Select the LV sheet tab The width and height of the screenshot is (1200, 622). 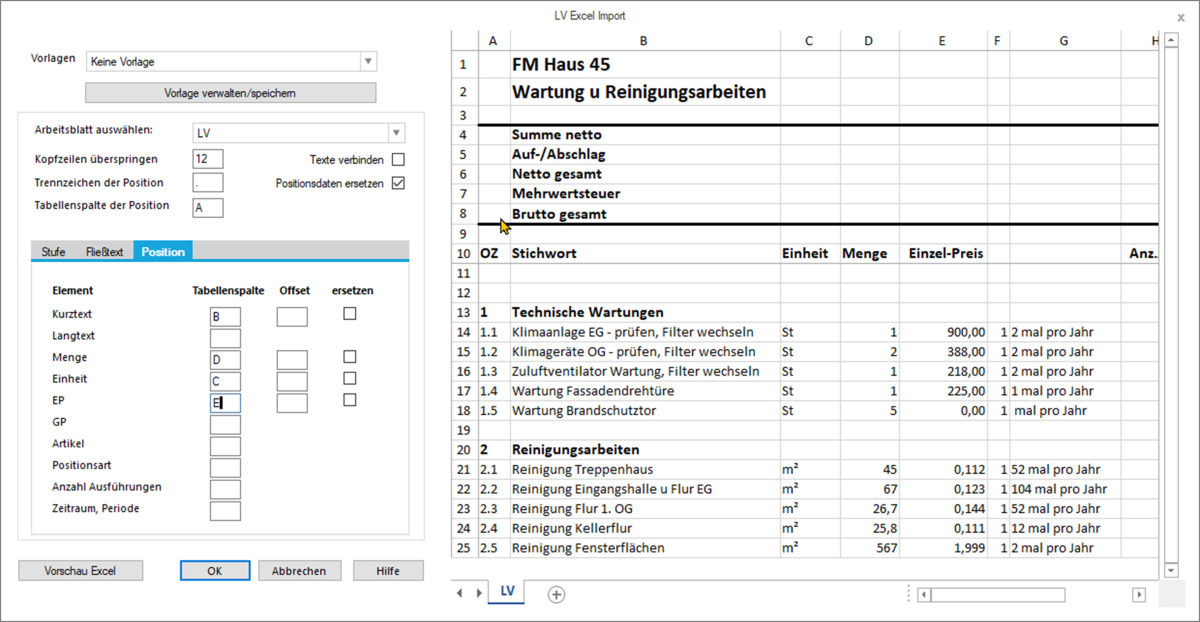[x=508, y=592]
